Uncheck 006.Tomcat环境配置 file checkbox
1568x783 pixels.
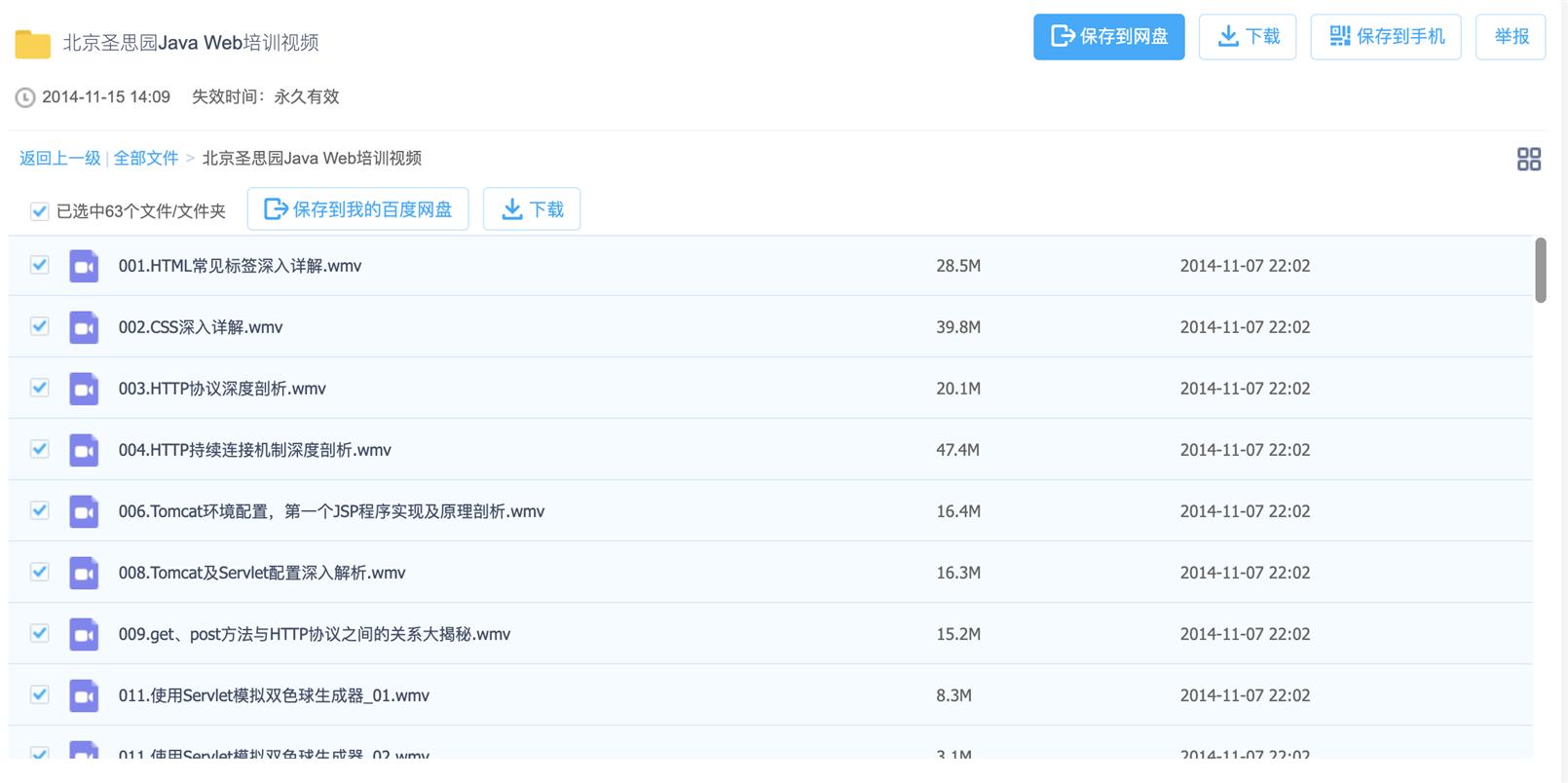(39, 510)
